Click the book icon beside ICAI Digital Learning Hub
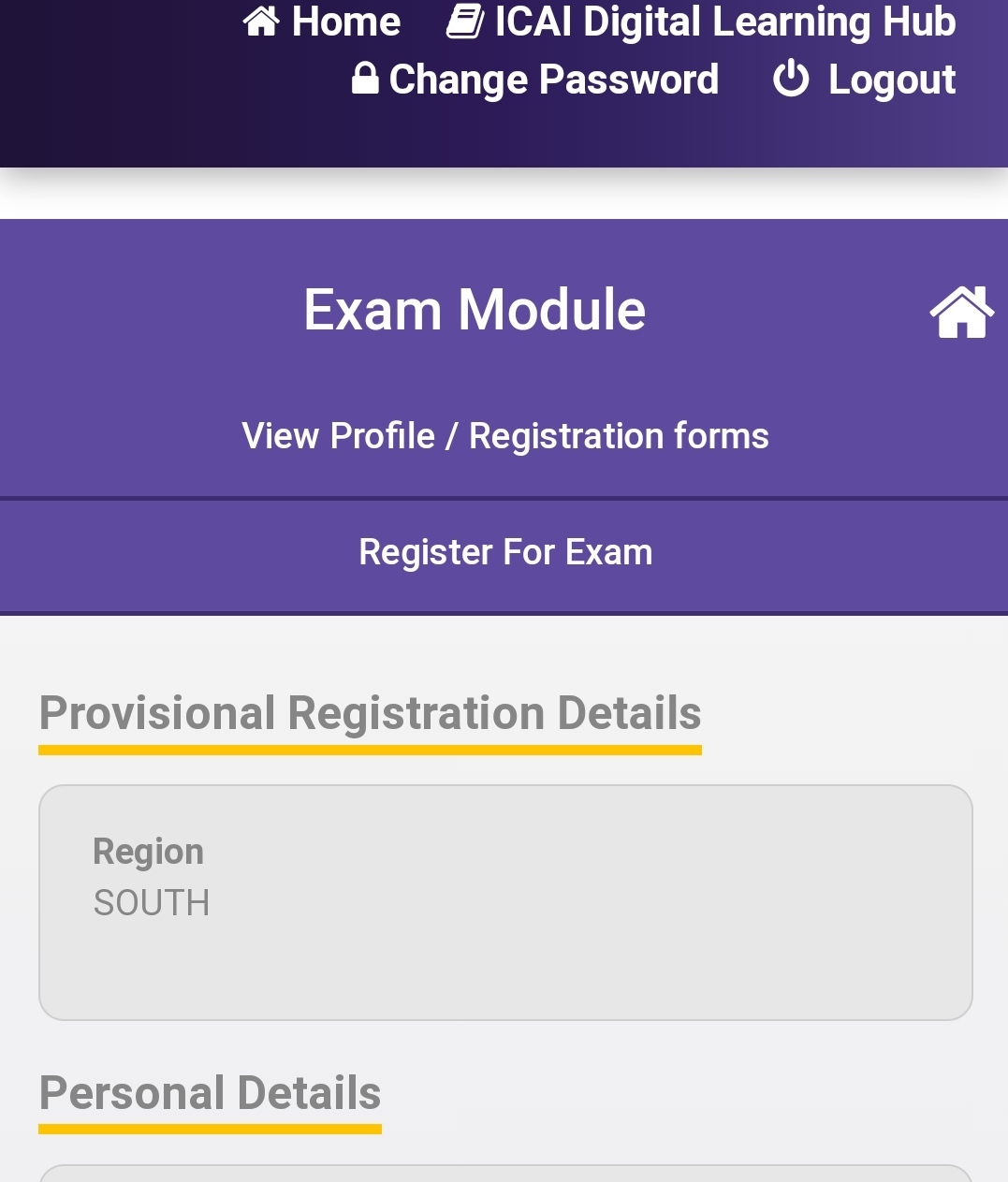 coord(465,21)
